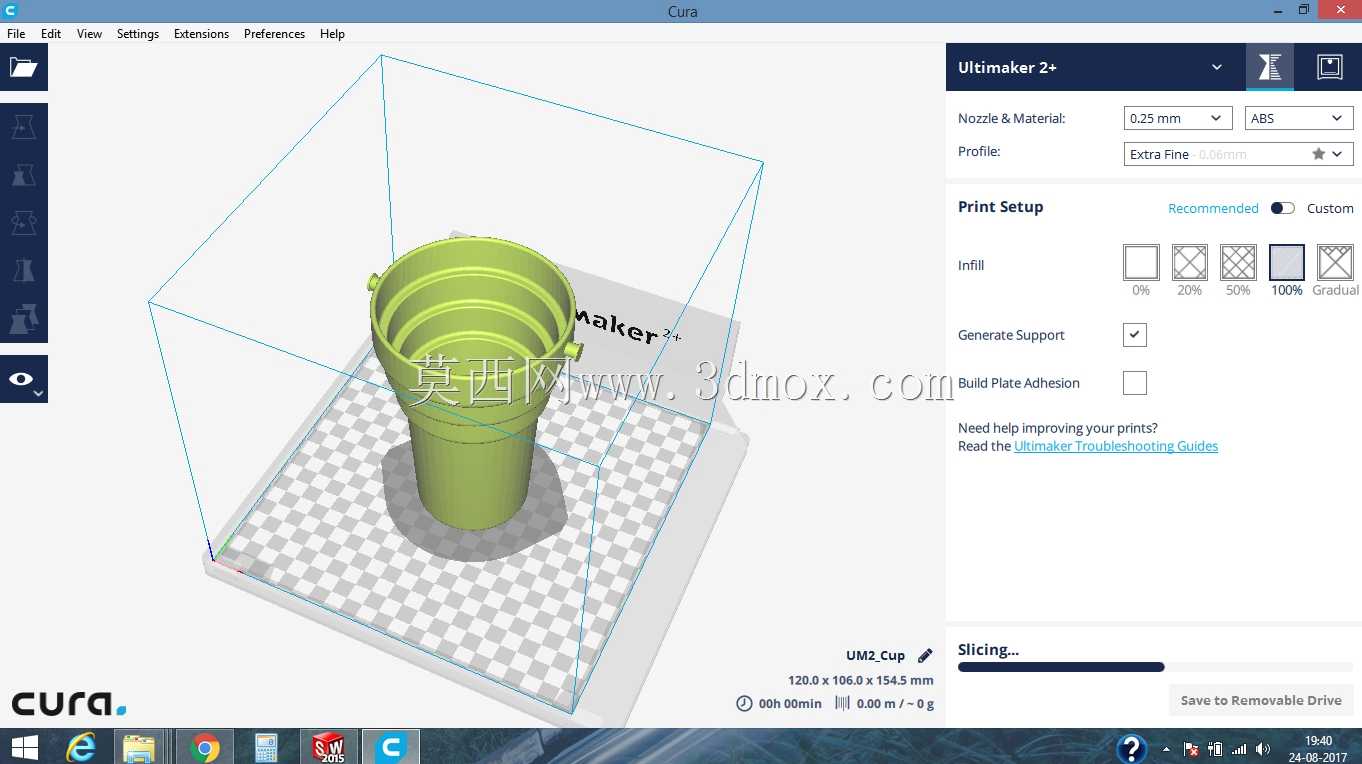Open the View menu
The height and width of the screenshot is (764, 1362).
[x=90, y=33]
